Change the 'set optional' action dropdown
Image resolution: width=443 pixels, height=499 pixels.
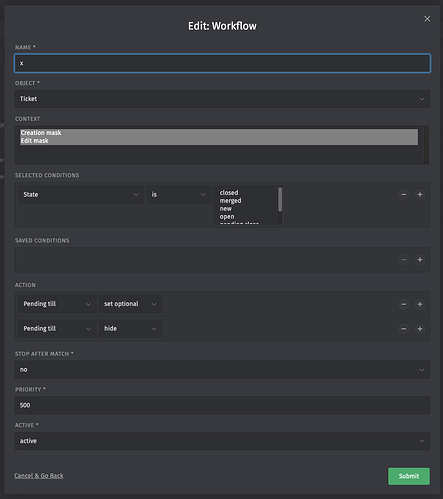tap(130, 304)
